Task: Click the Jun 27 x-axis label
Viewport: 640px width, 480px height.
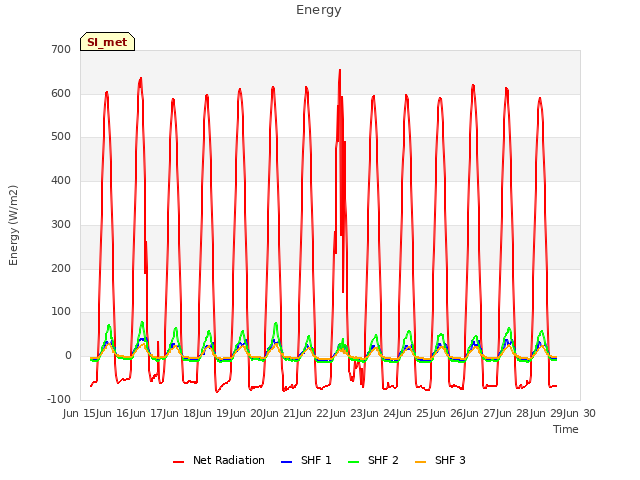Action: pos(480,413)
